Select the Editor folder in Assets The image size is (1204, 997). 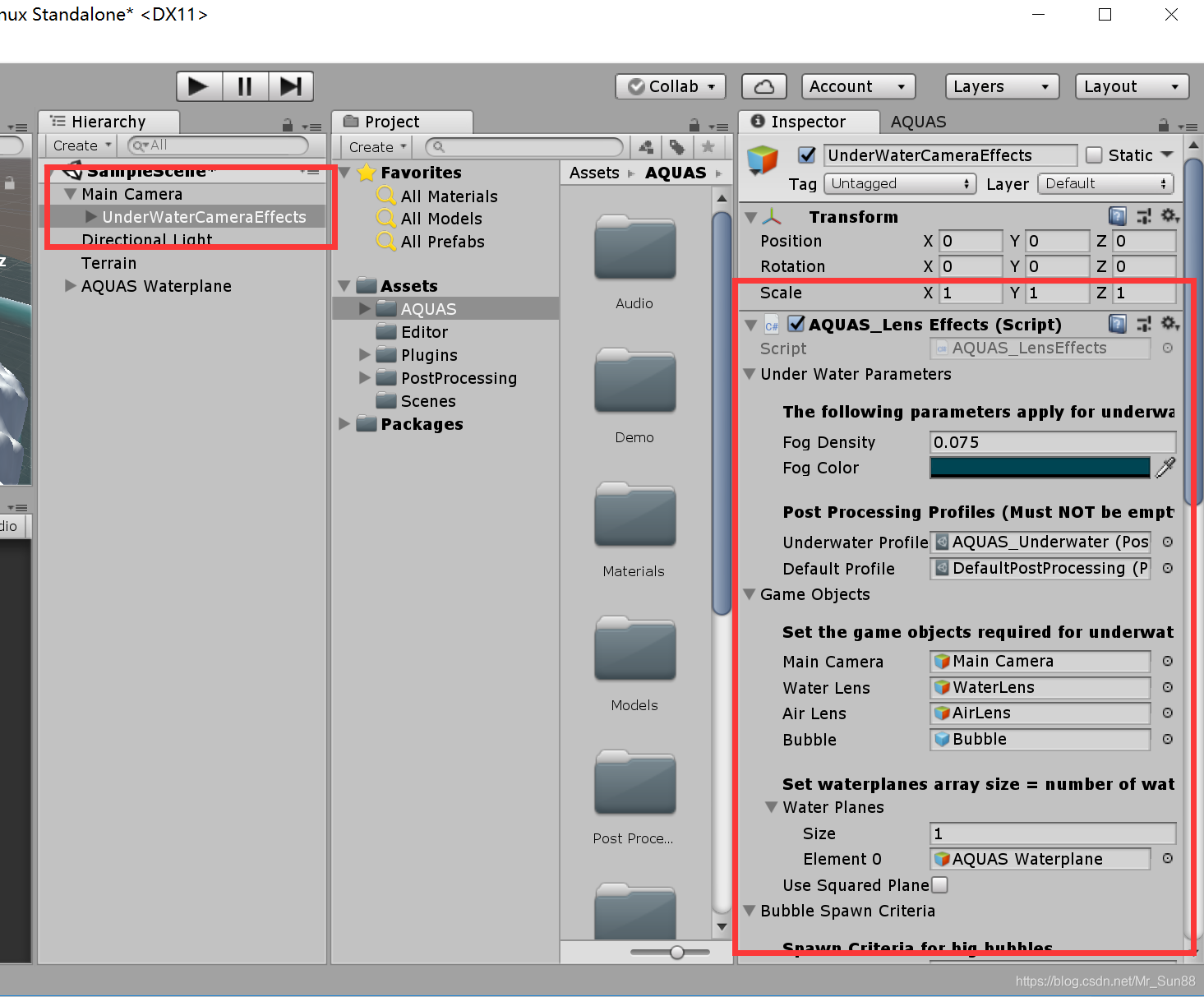[x=424, y=332]
